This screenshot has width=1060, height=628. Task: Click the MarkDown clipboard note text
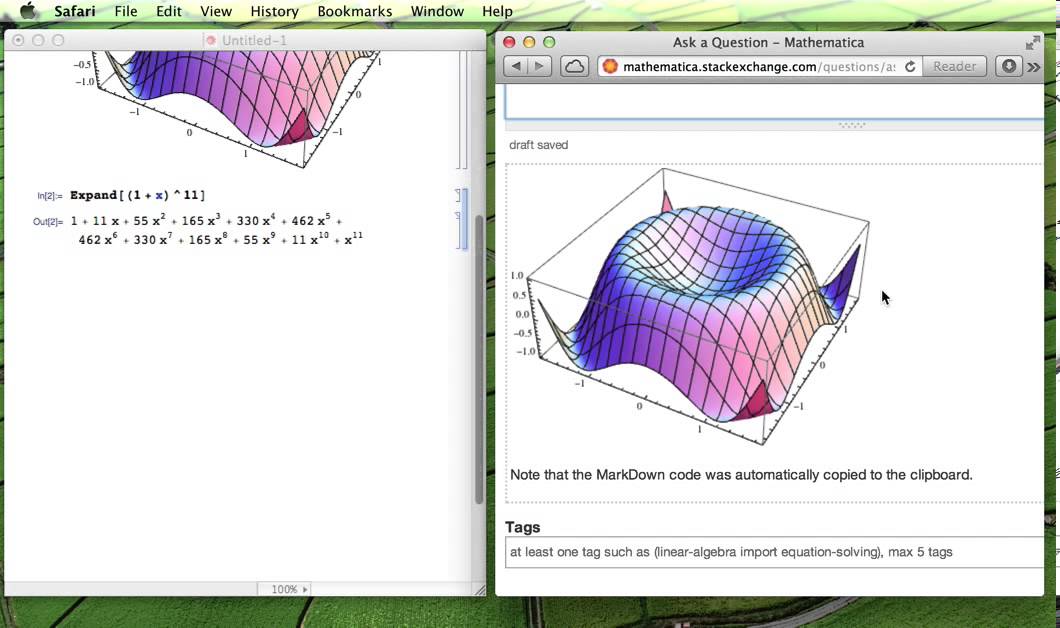coord(741,475)
